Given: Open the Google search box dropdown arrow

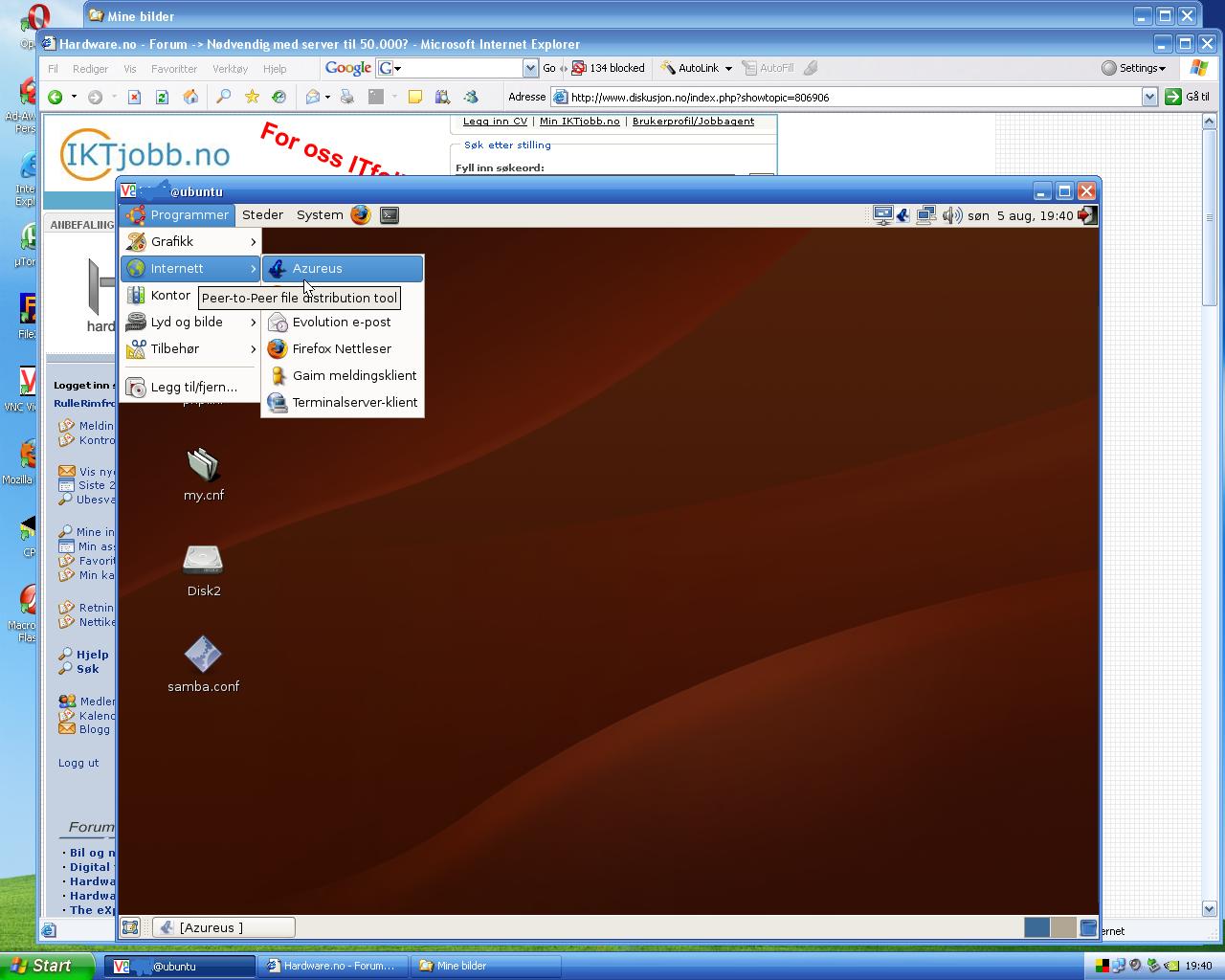Looking at the screenshot, I should [530, 68].
